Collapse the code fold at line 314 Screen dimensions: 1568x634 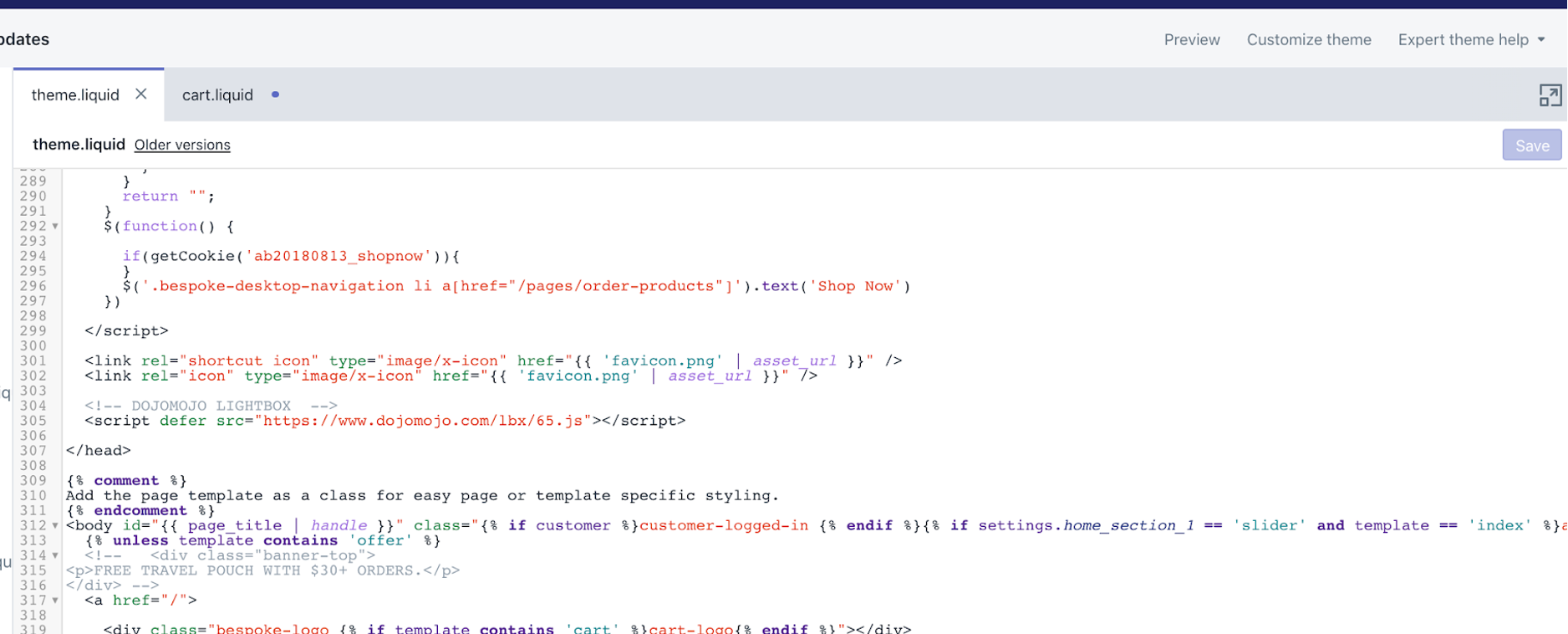[55, 556]
